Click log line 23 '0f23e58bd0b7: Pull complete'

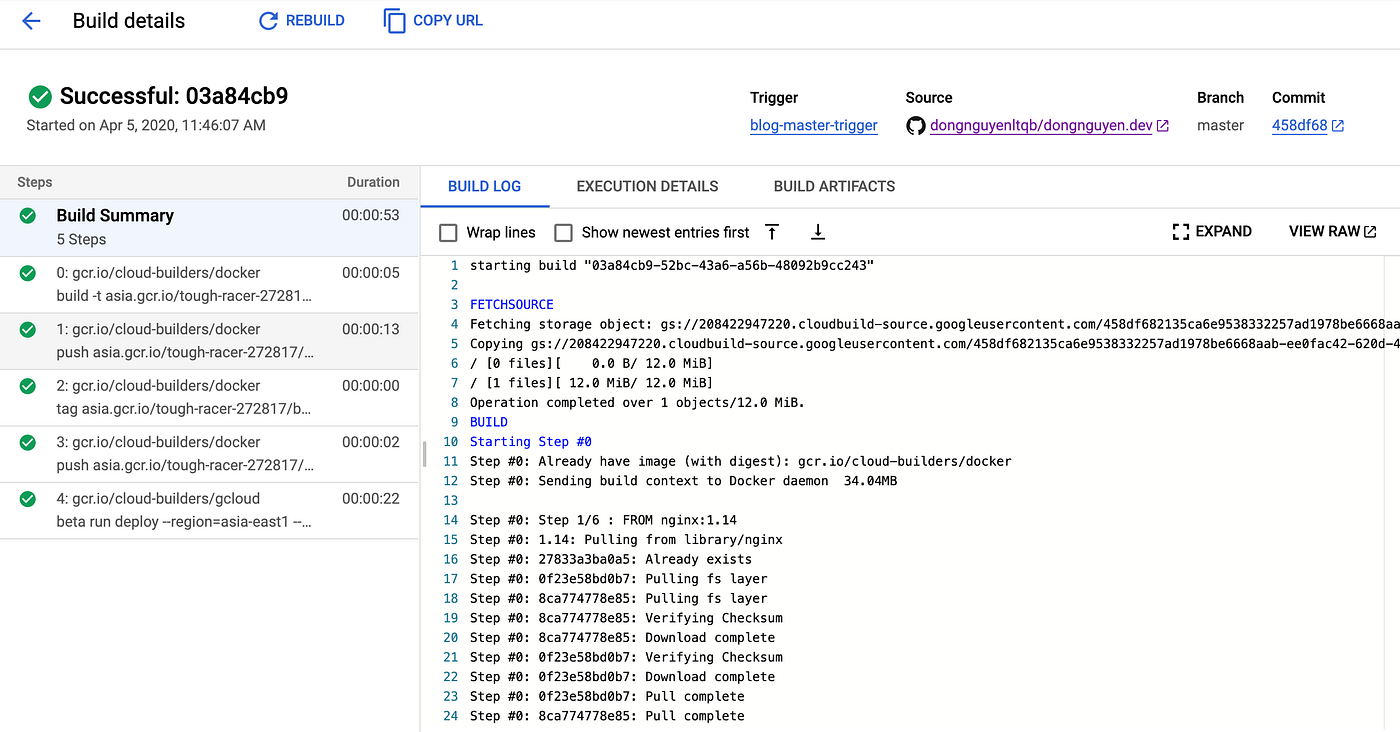(x=607, y=697)
